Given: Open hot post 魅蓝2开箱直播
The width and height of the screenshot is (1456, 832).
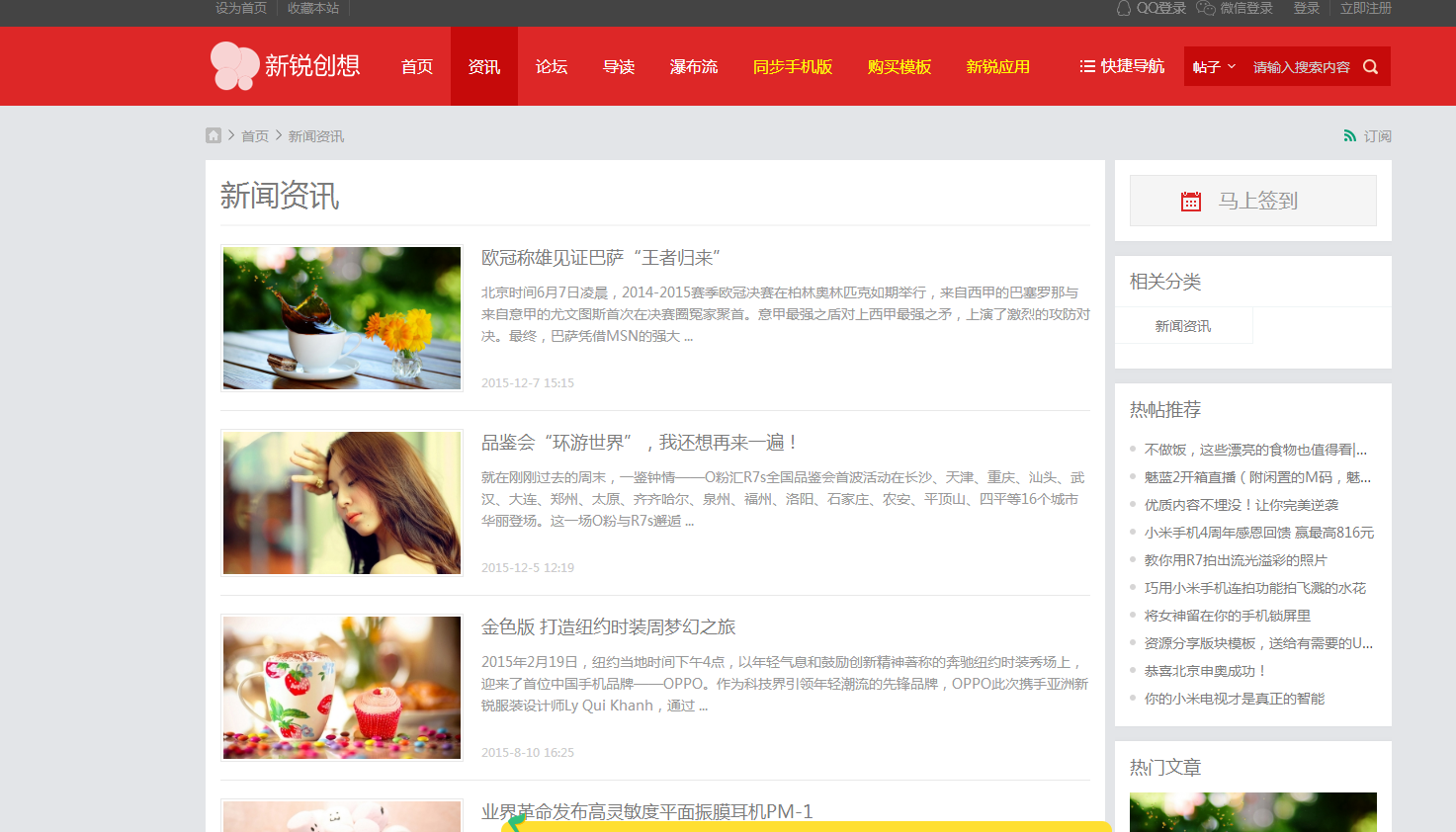Looking at the screenshot, I should point(1257,477).
